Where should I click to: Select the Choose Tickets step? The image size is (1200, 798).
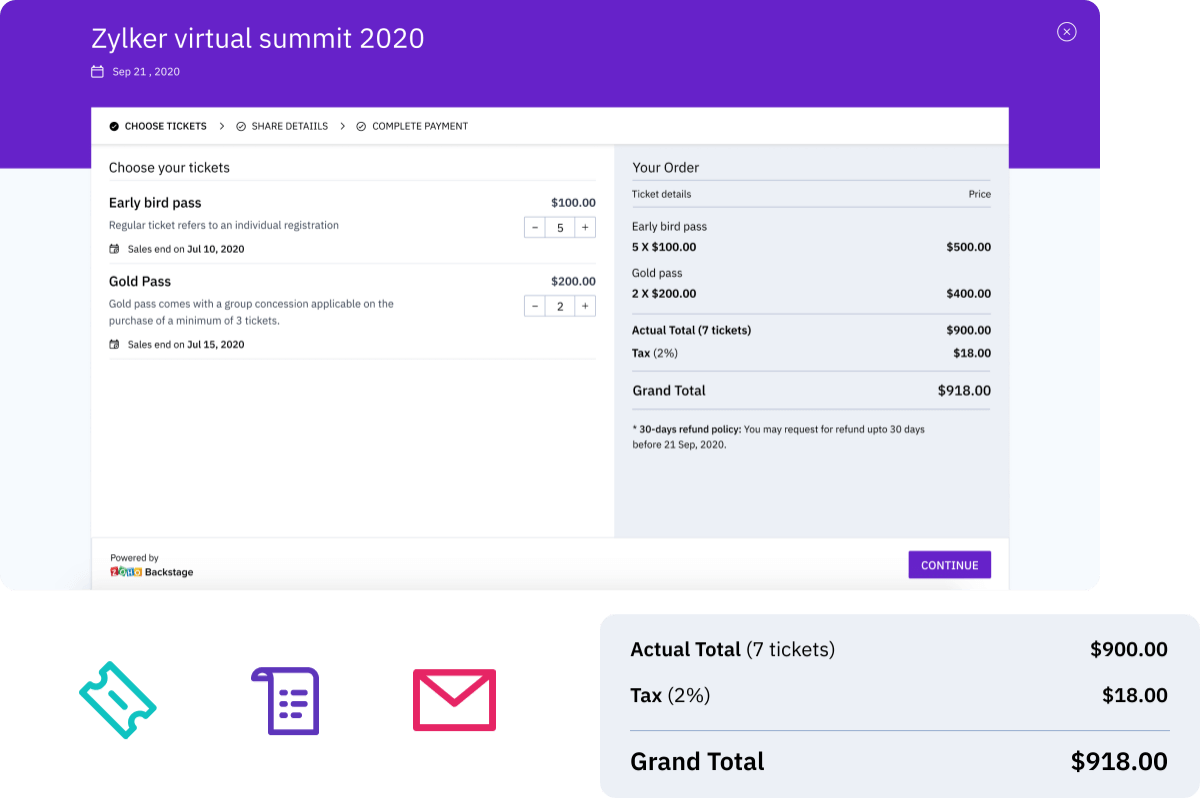click(157, 127)
